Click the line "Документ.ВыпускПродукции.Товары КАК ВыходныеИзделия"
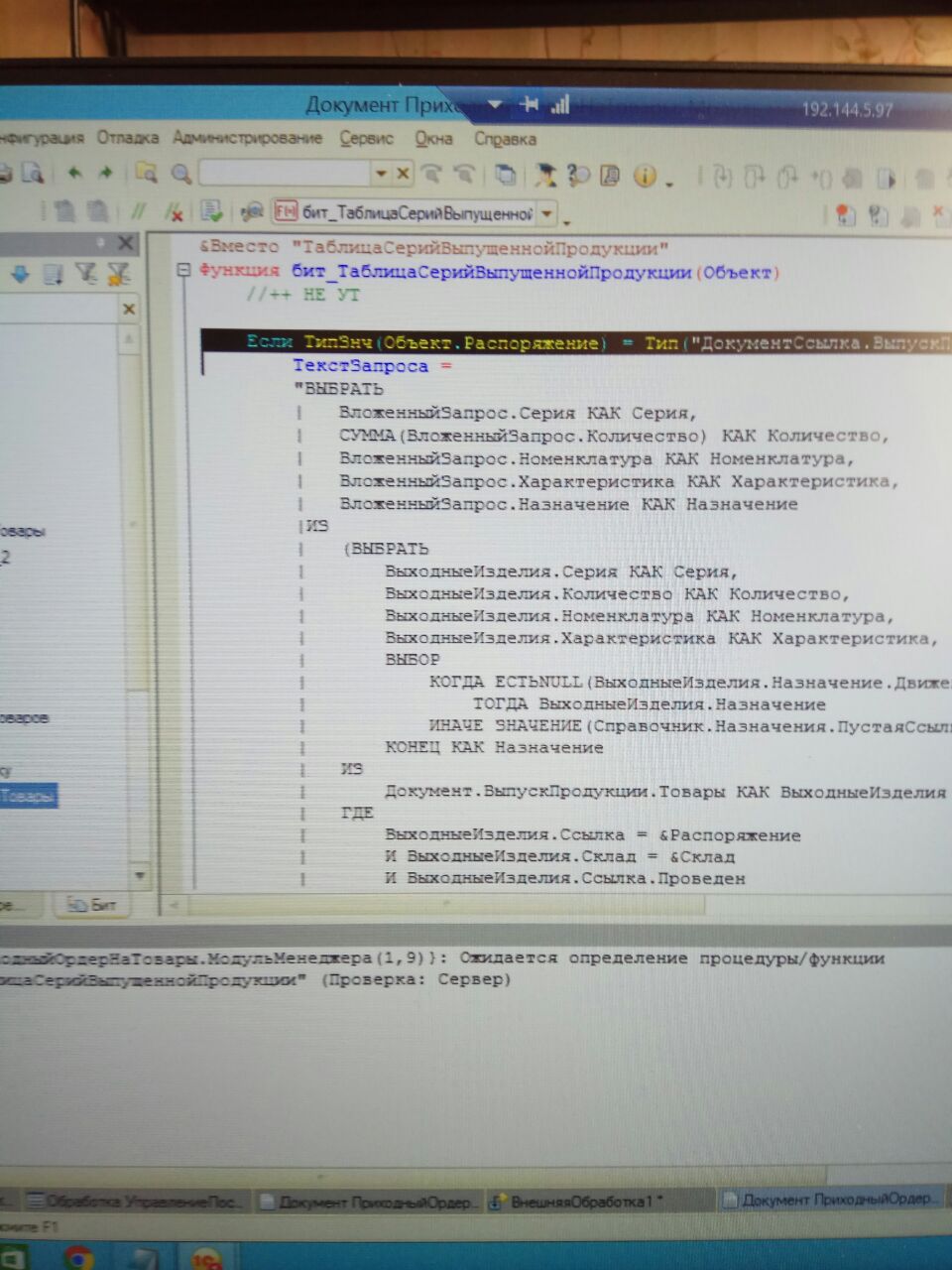 pyautogui.click(x=665, y=792)
